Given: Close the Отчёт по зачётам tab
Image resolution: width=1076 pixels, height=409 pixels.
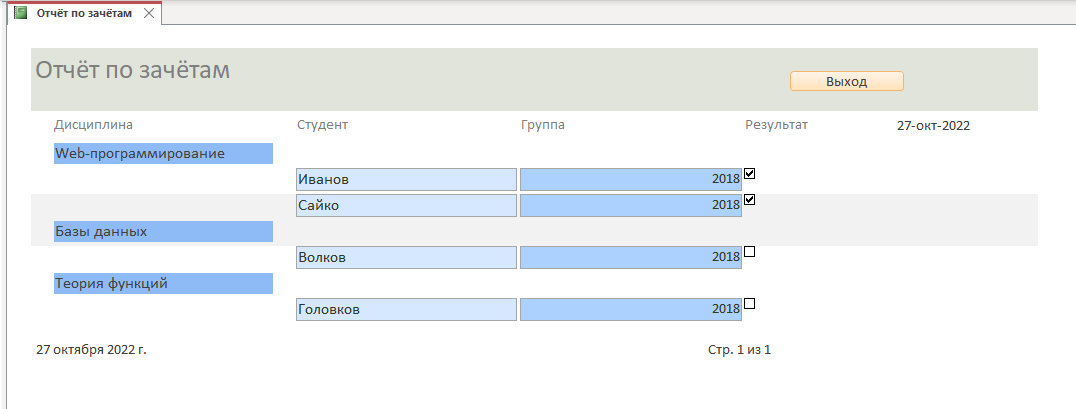Looking at the screenshot, I should (x=148, y=13).
